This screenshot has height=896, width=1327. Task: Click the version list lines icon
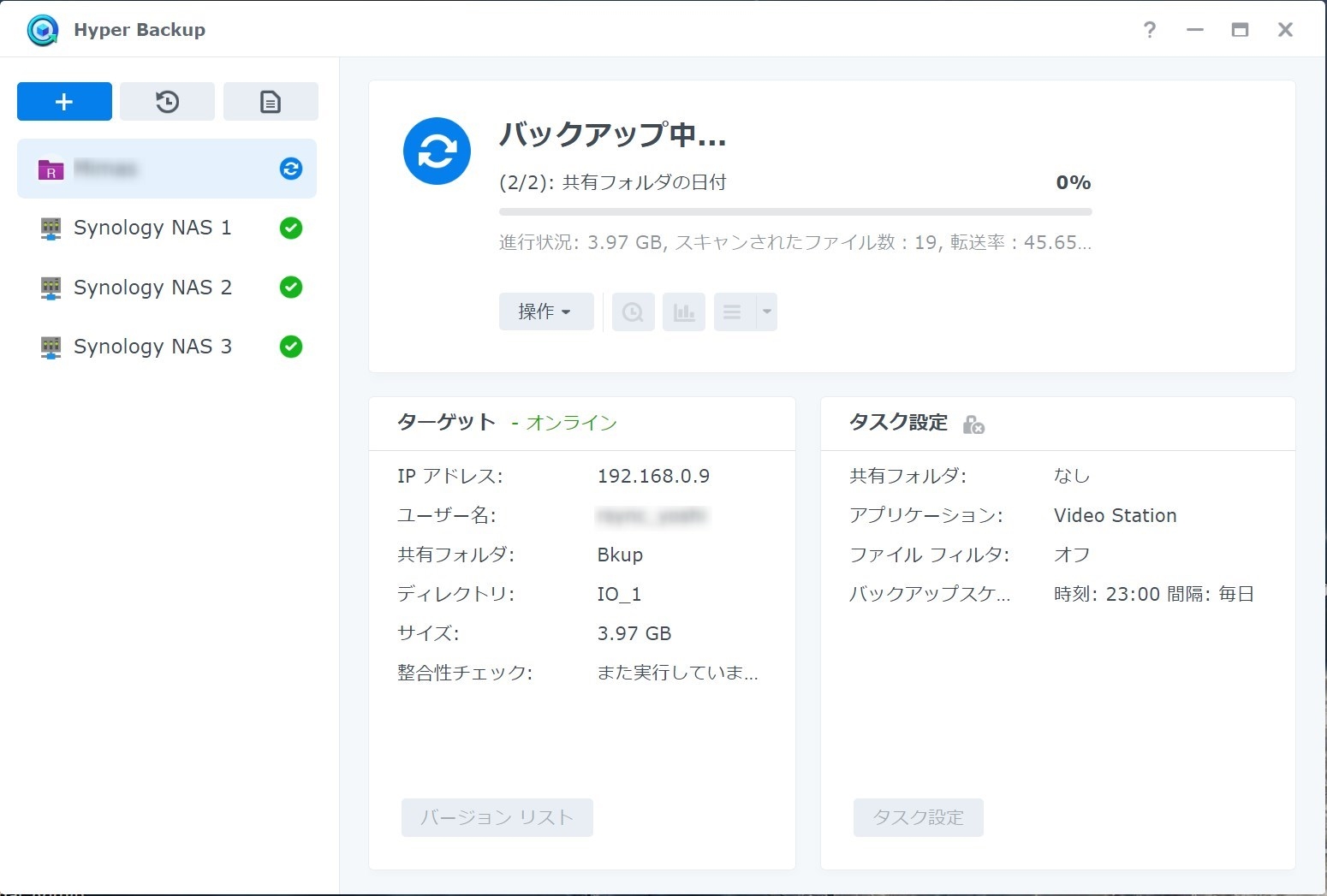[x=733, y=312]
